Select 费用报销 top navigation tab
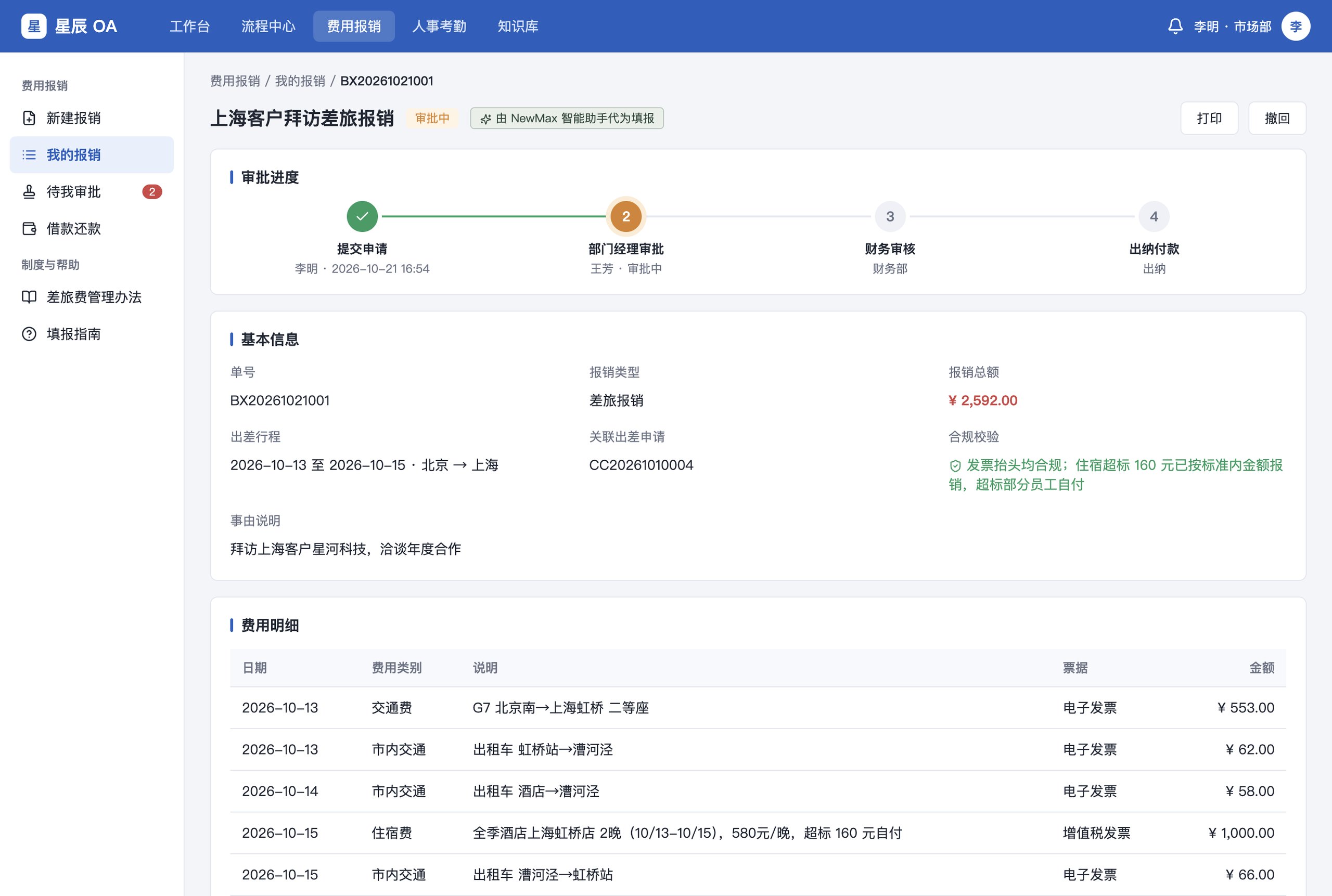1332x896 pixels. pyautogui.click(x=354, y=27)
